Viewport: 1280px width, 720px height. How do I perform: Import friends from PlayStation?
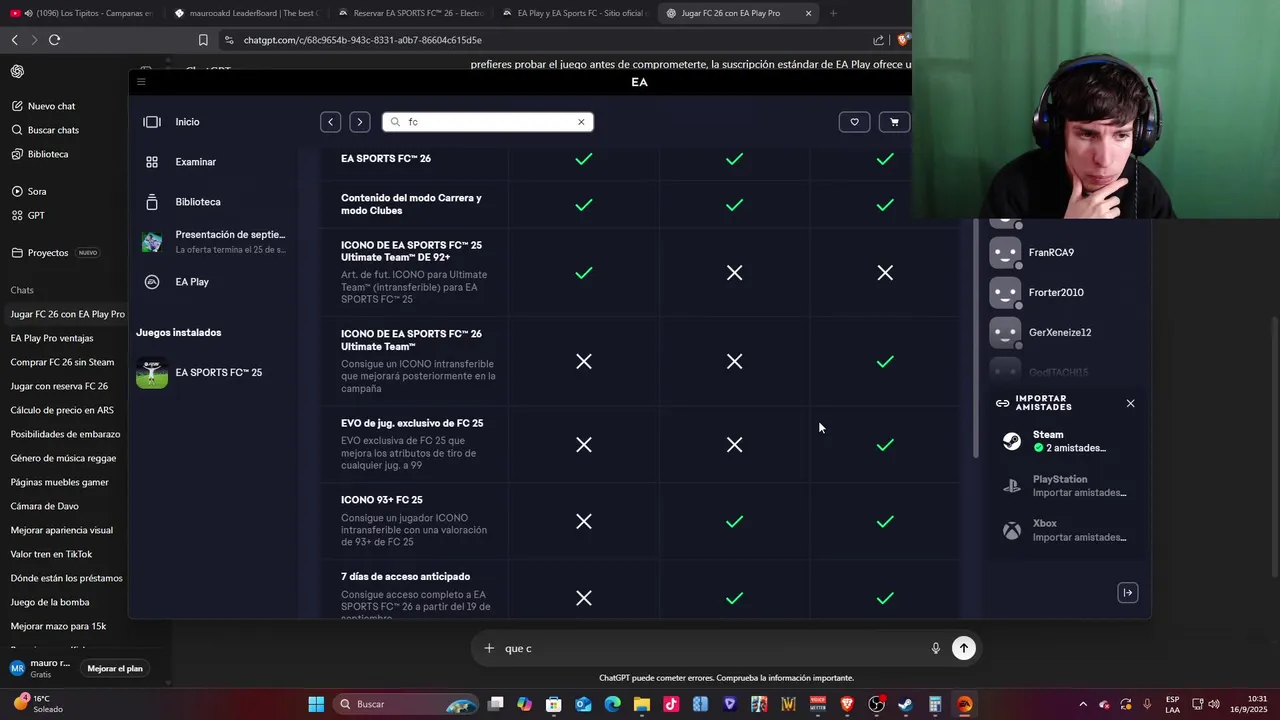(1068, 486)
